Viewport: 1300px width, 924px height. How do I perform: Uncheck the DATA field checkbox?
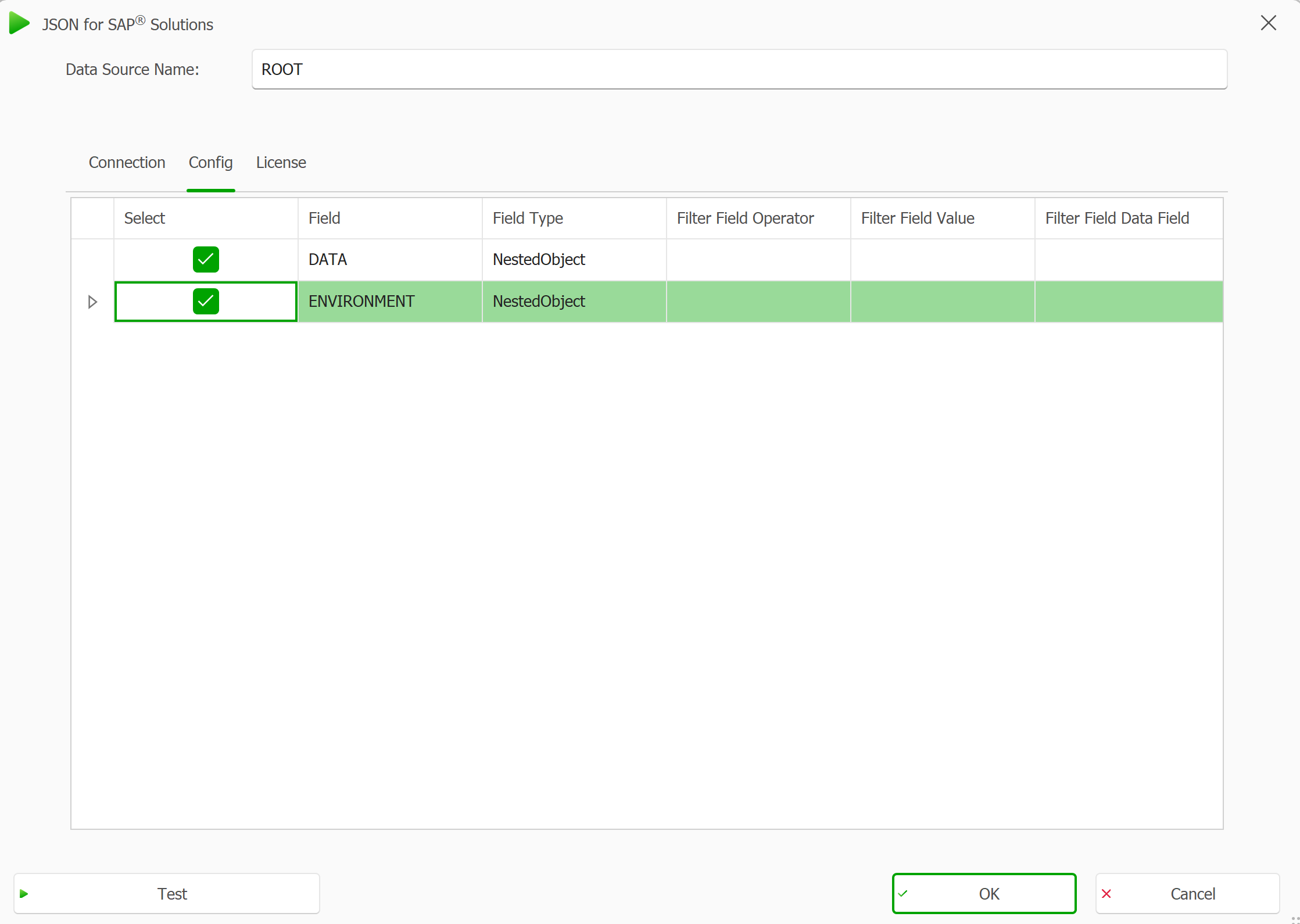click(206, 259)
